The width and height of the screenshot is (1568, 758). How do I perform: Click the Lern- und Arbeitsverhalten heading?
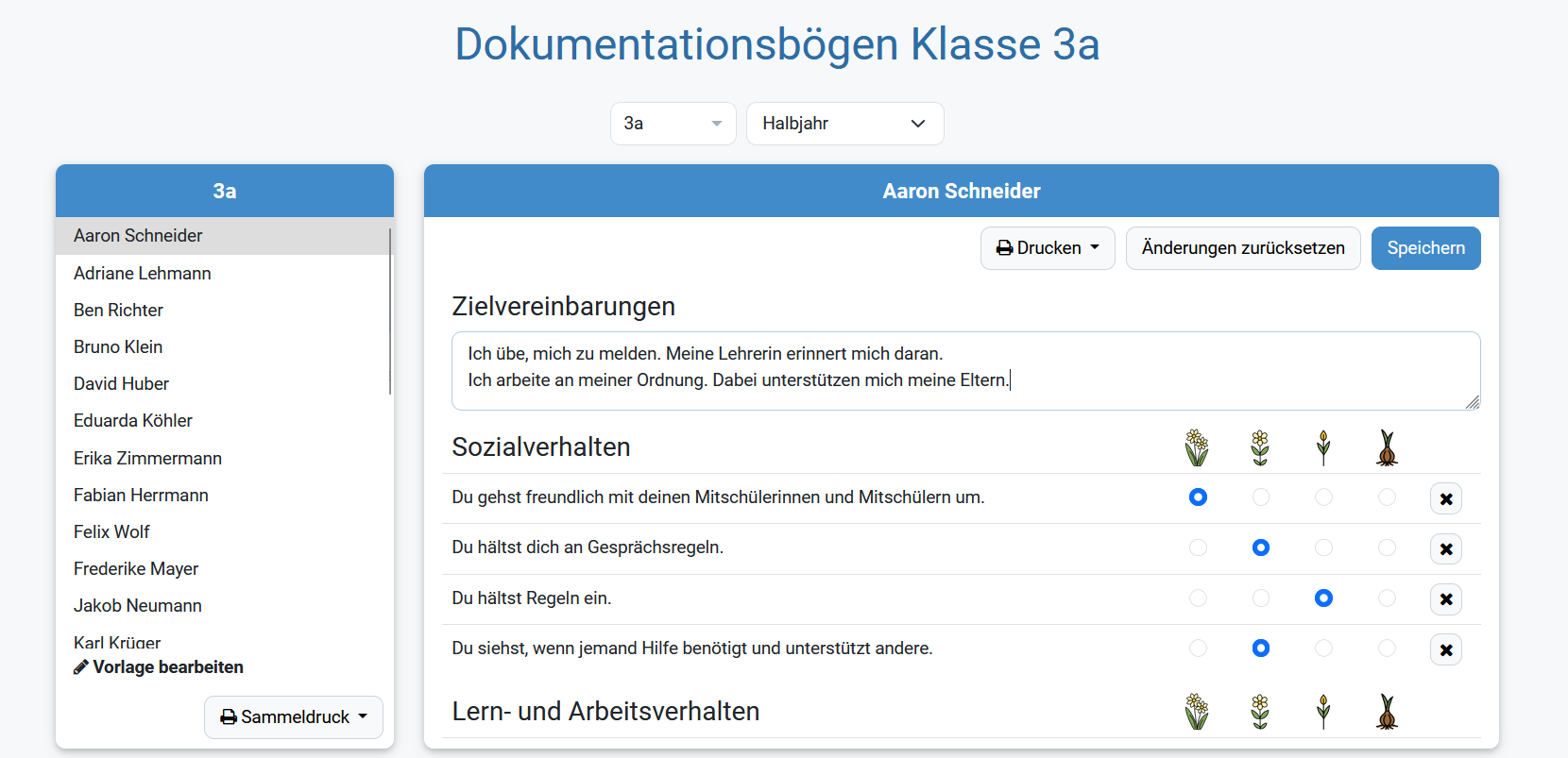(x=605, y=712)
